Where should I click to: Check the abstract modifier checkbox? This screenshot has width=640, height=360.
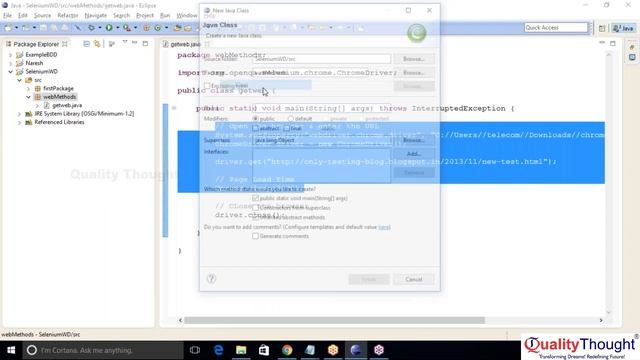(256, 128)
